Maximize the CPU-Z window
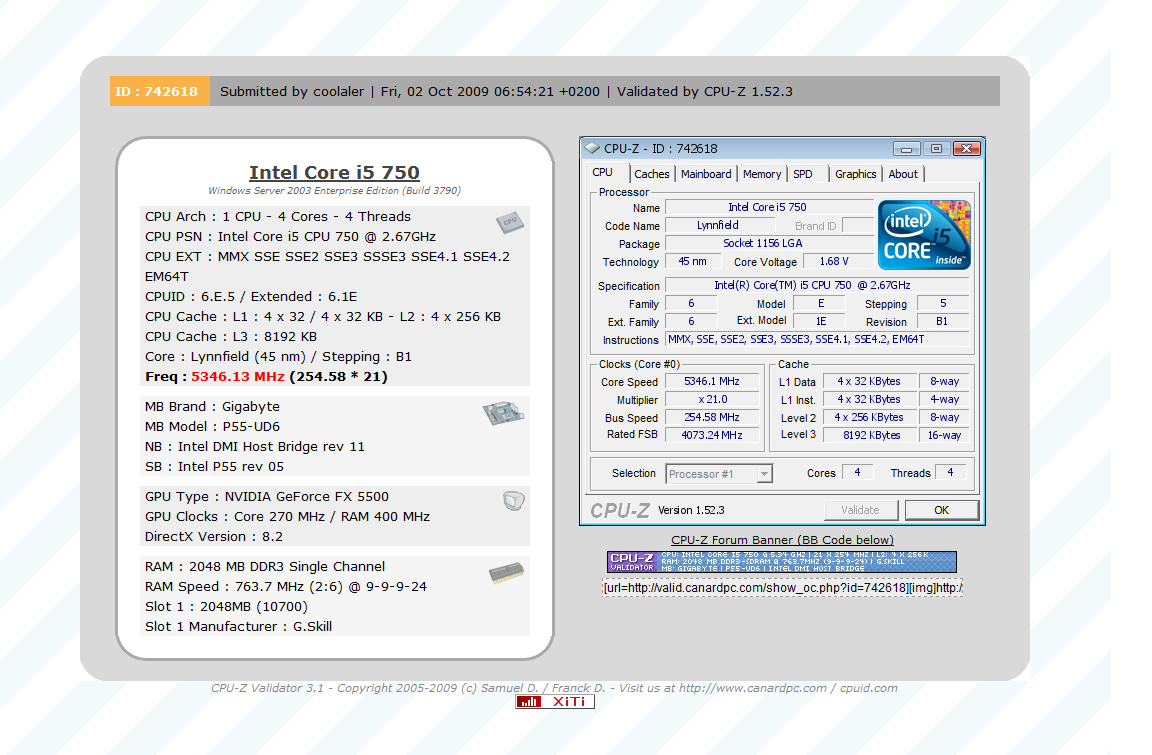Screen dimensions: 1152x755 click(936, 149)
